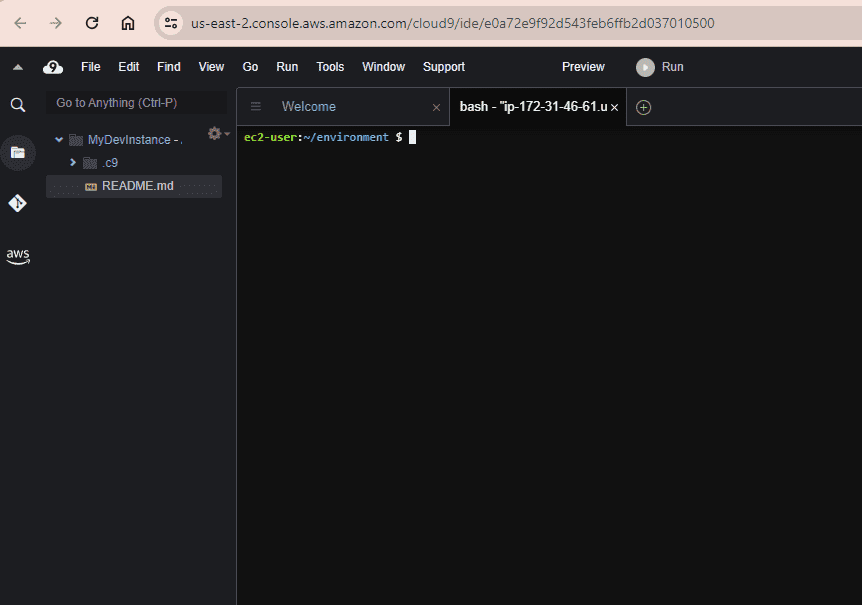This screenshot has width=862, height=605.
Task: Open the Find menu
Action: pos(169,67)
